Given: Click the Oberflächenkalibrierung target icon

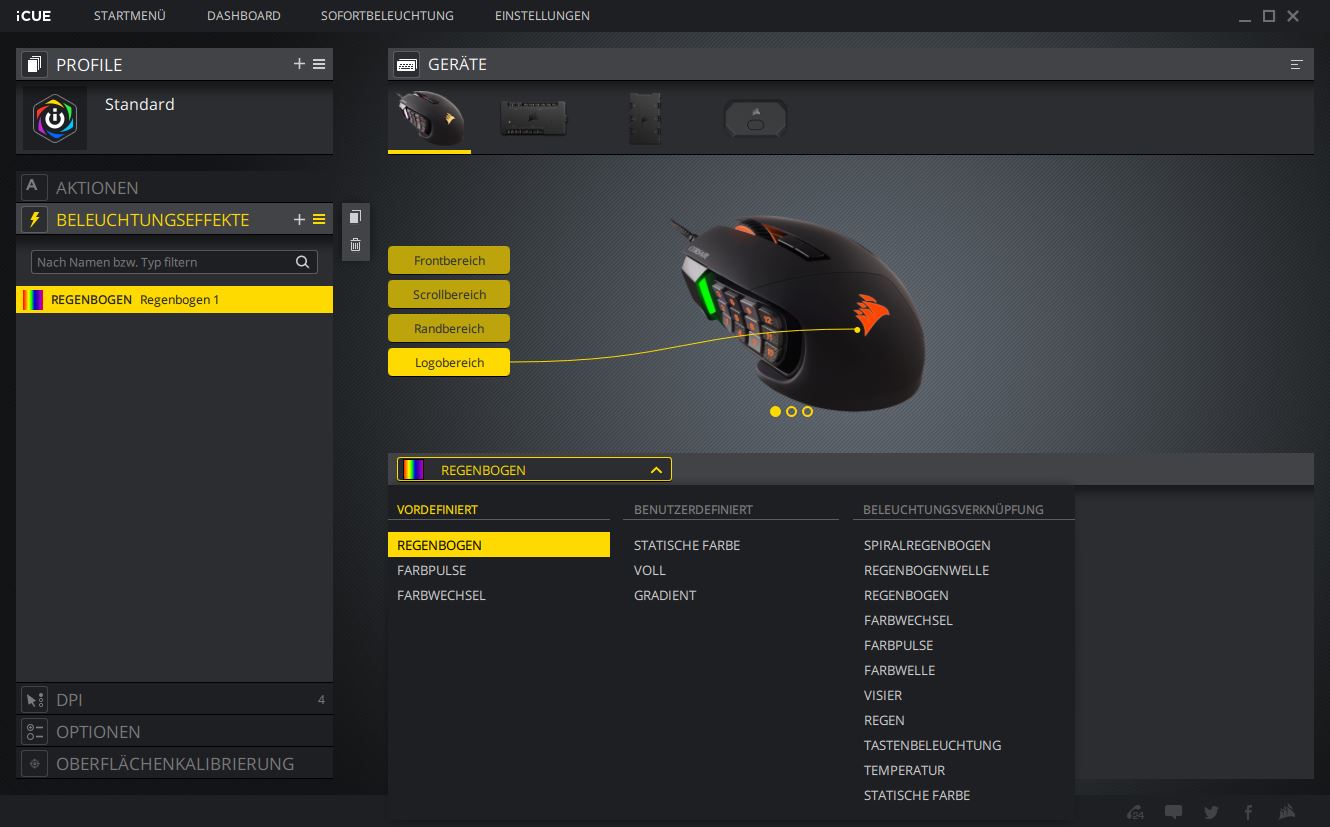Looking at the screenshot, I should tap(34, 763).
